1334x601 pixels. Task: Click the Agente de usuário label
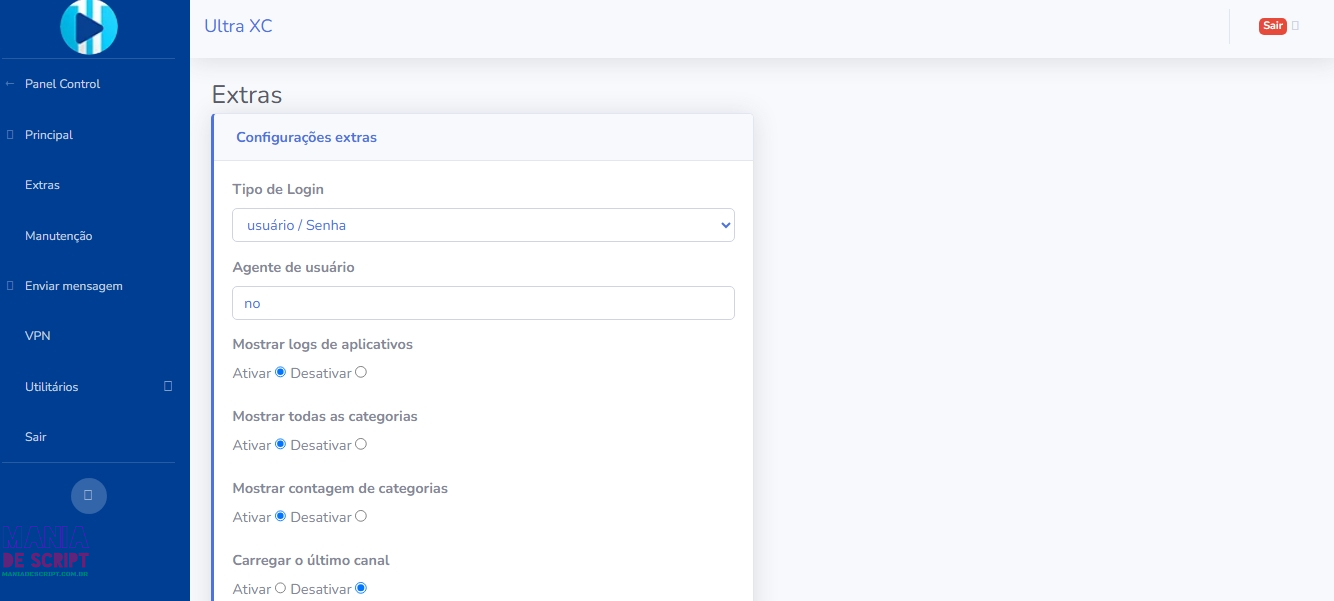293,267
